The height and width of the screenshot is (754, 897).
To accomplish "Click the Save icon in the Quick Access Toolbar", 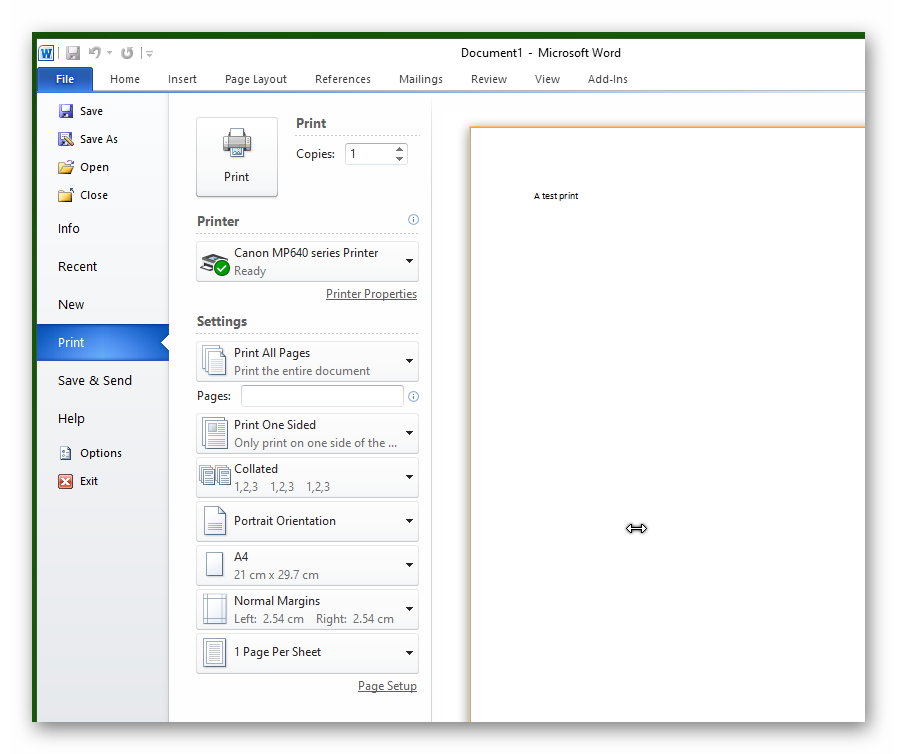I will [72, 53].
